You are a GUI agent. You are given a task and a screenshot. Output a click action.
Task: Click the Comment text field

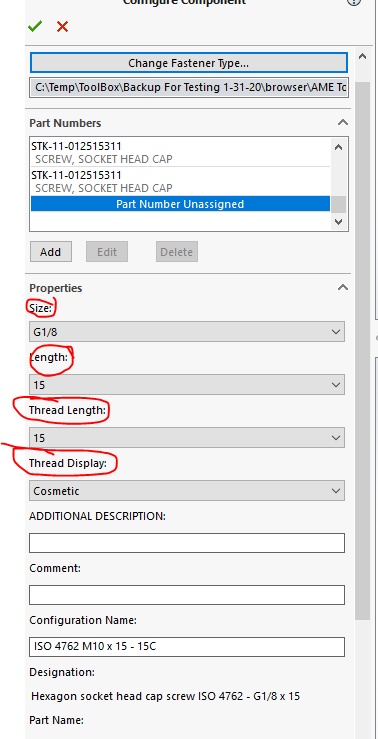pos(187,595)
